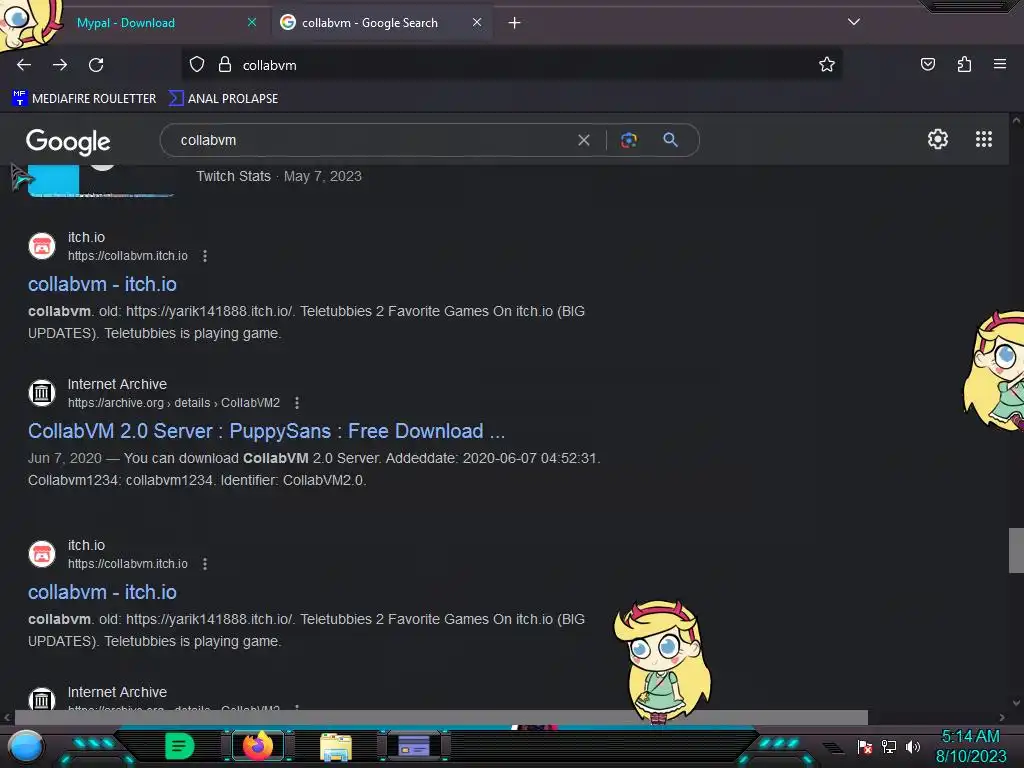This screenshot has height=768, width=1024.
Task: Open the clock showing 5:14 AM
Action: 971,746
